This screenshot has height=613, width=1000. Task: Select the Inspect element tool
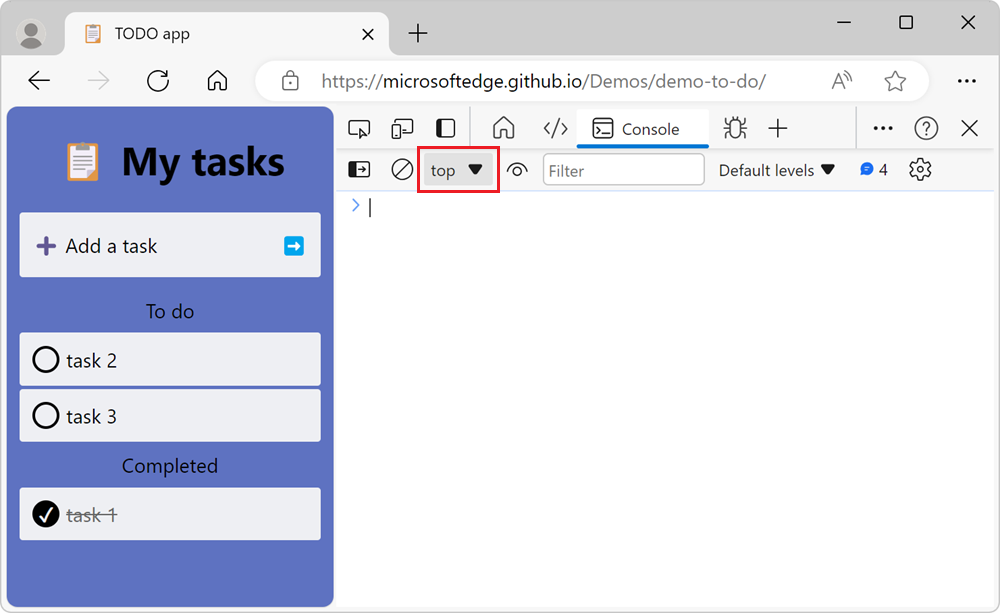point(359,128)
